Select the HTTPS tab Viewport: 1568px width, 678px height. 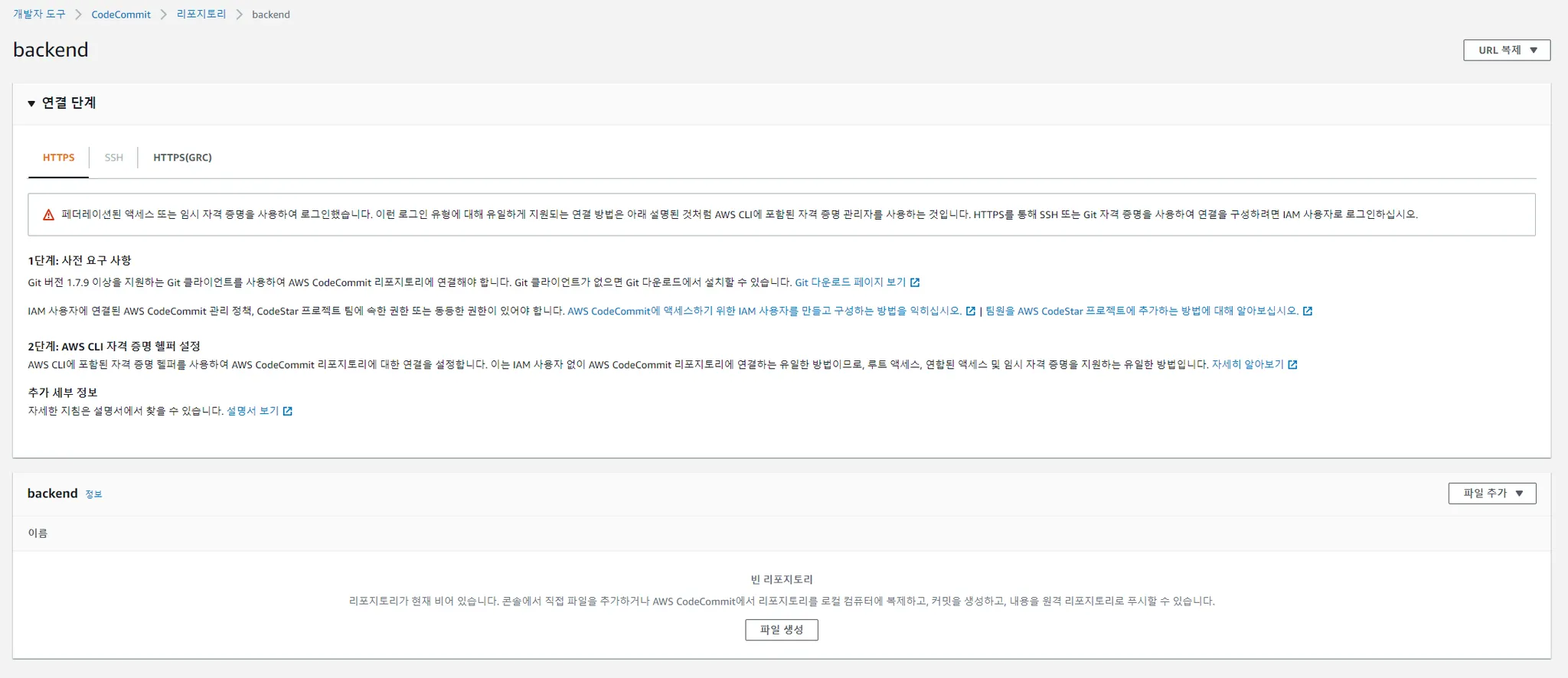59,158
